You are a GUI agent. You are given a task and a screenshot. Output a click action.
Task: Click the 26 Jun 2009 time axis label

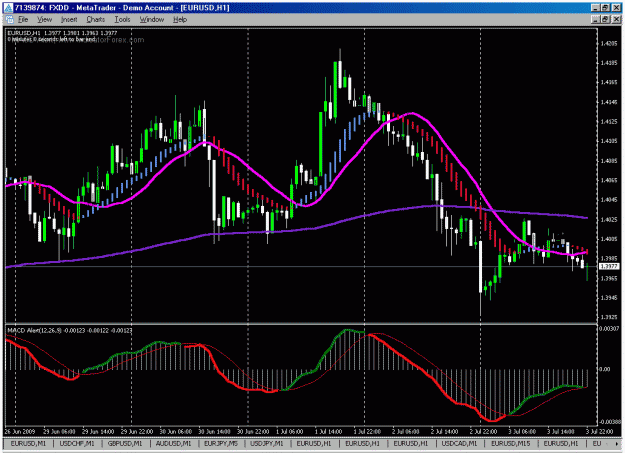pos(20,431)
